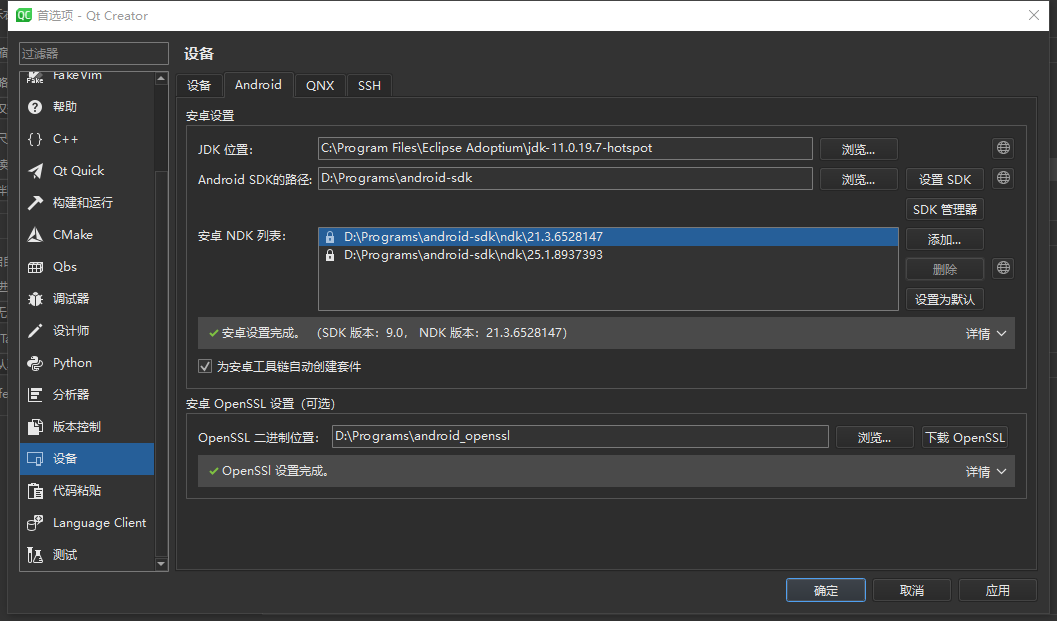1057x621 pixels.
Task: Click the Android SDK path field
Action: tap(565, 178)
